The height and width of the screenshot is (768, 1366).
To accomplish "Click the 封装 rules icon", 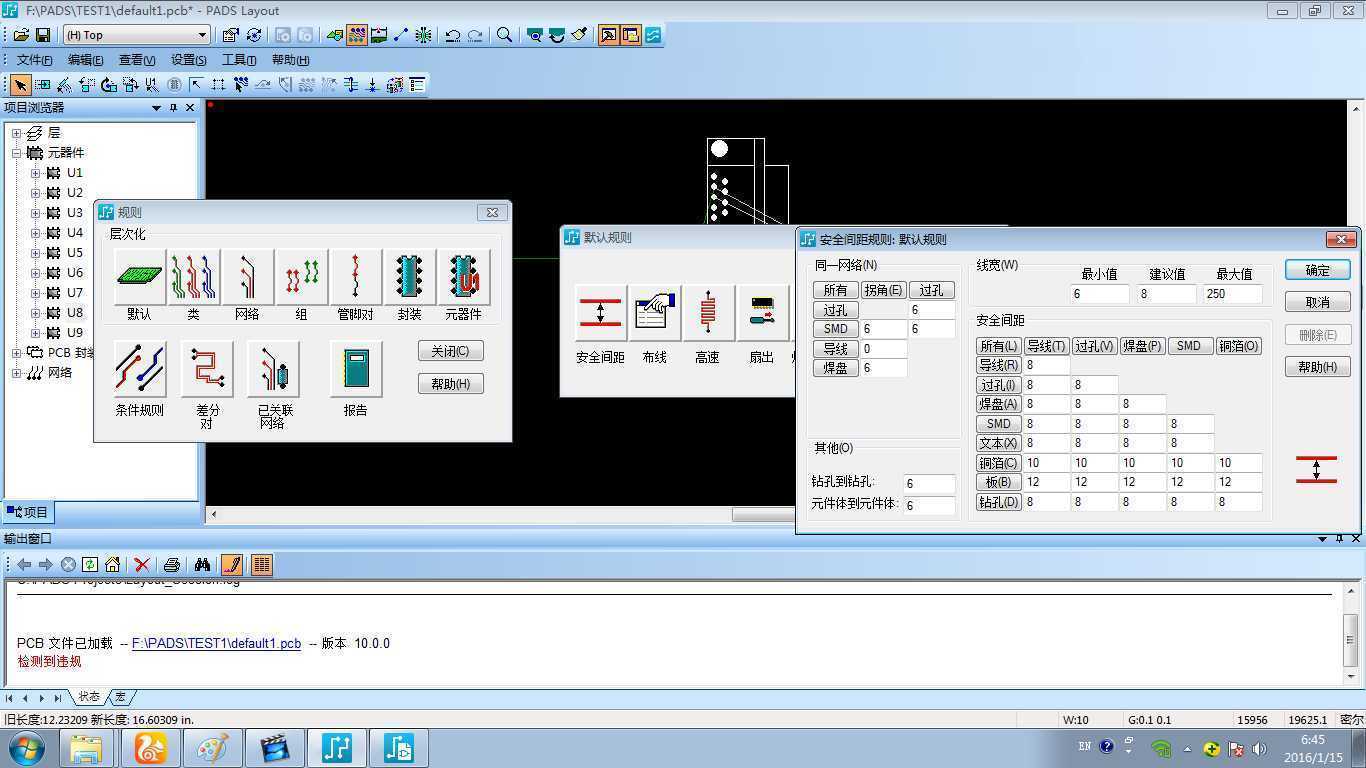I will click(409, 277).
